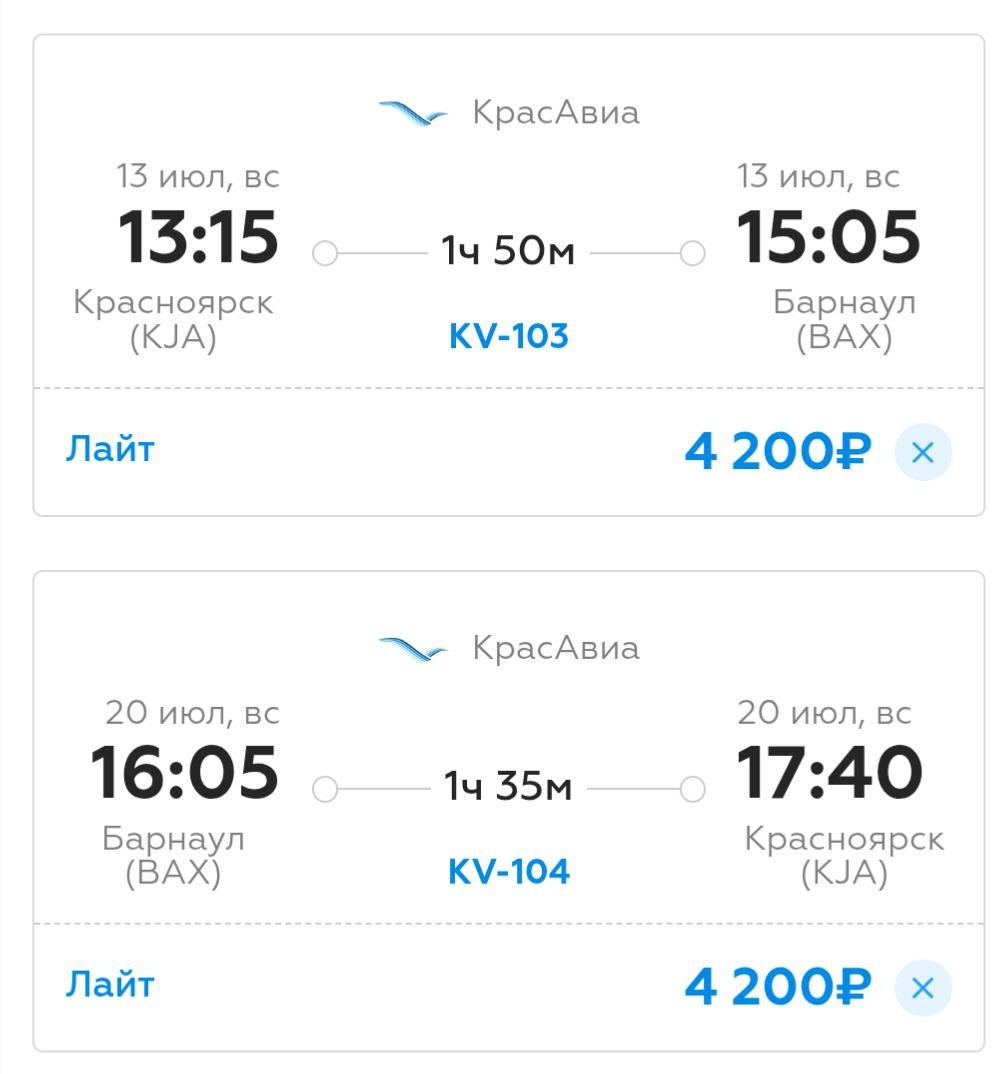Open flight number KV-103 details

pos(508,336)
